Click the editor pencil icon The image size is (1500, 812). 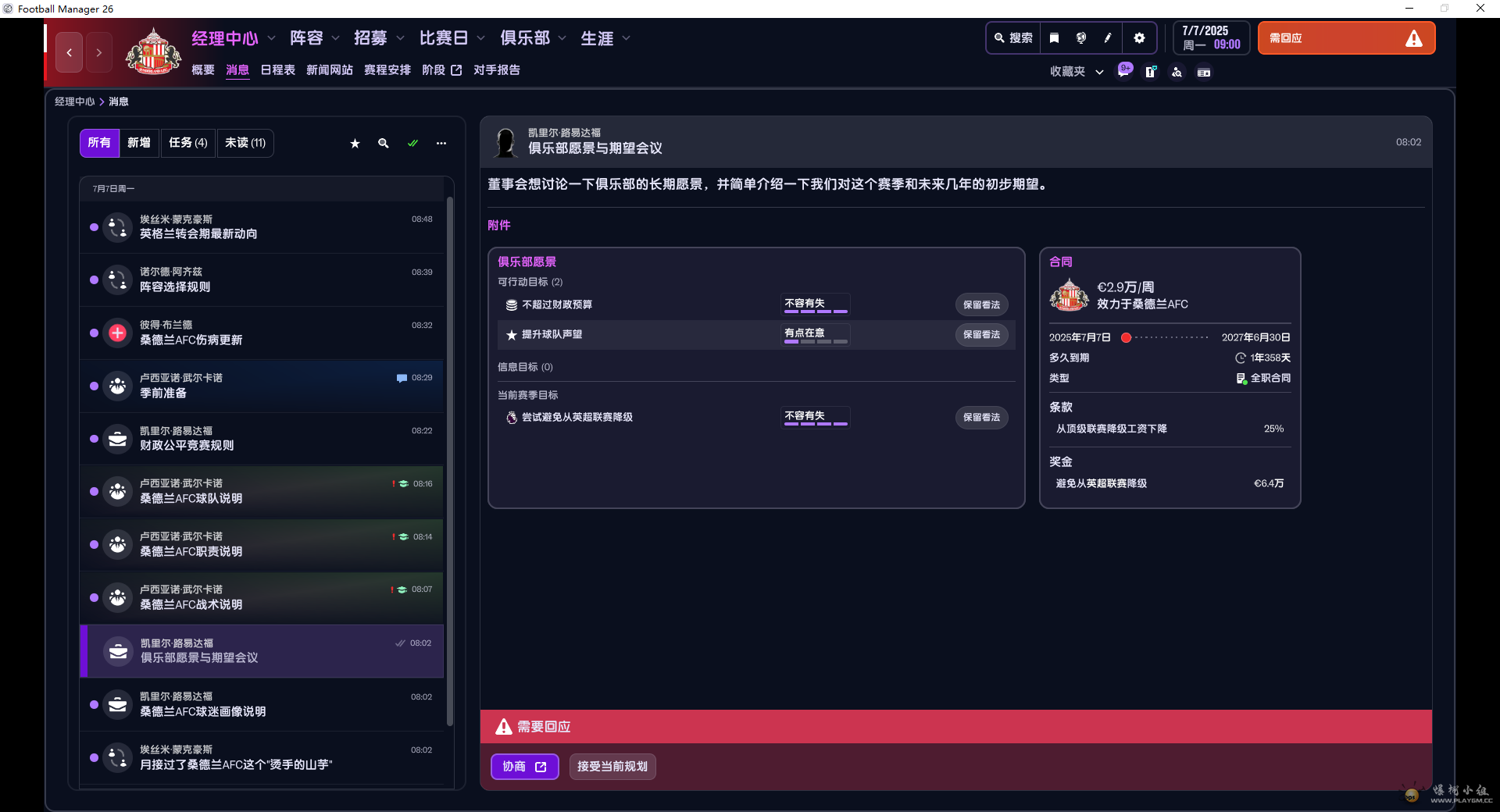tap(1108, 37)
